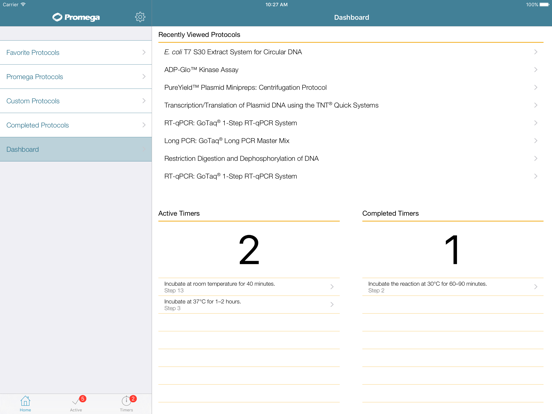Expand chevron next to Completed Protocols
This screenshot has width=552, height=414.
click(144, 125)
